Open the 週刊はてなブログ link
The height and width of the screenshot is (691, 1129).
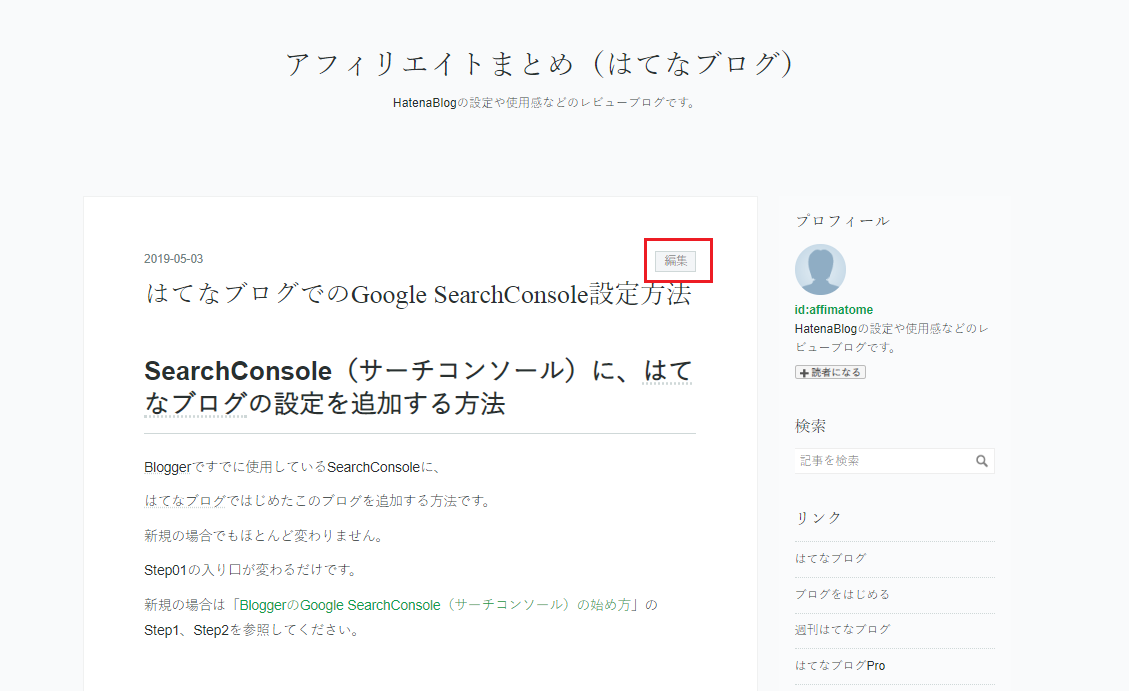[842, 629]
